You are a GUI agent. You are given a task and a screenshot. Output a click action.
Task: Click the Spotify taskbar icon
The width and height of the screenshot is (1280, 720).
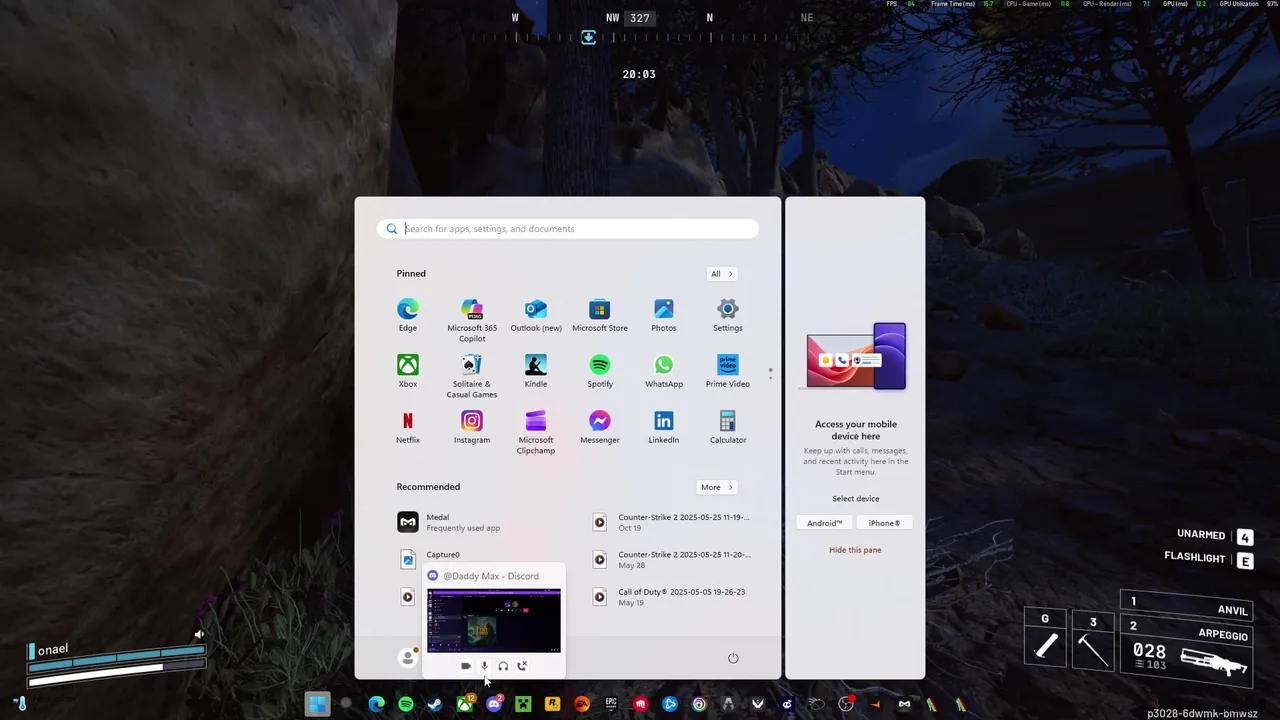[x=406, y=704]
